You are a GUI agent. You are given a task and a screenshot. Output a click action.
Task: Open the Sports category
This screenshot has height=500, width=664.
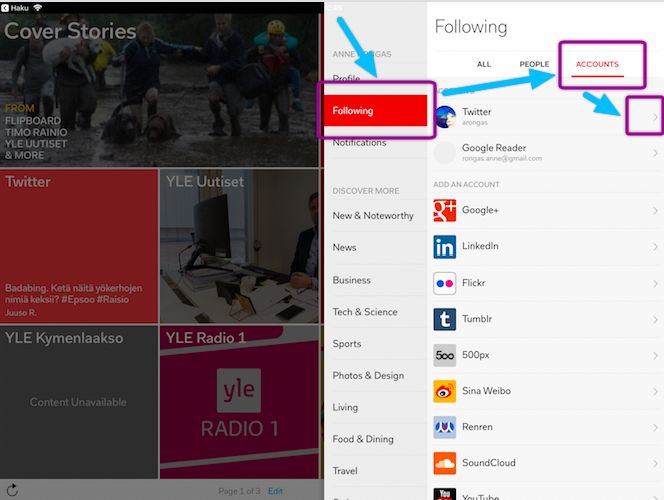coord(346,344)
